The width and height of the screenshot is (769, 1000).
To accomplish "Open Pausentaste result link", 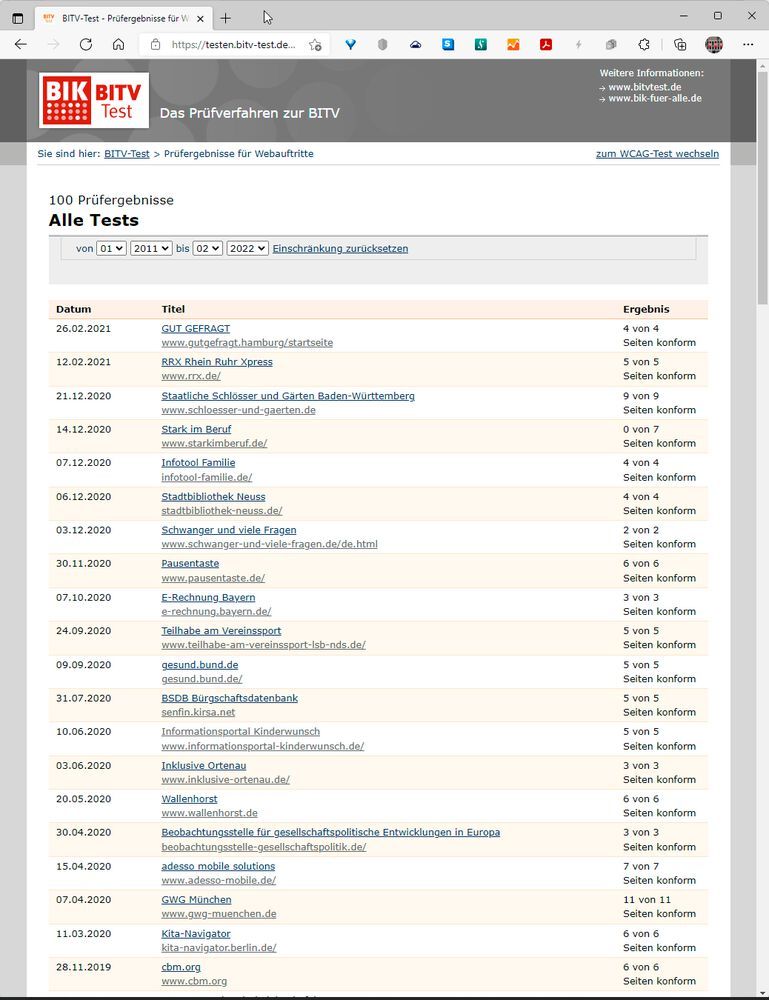I will point(190,563).
